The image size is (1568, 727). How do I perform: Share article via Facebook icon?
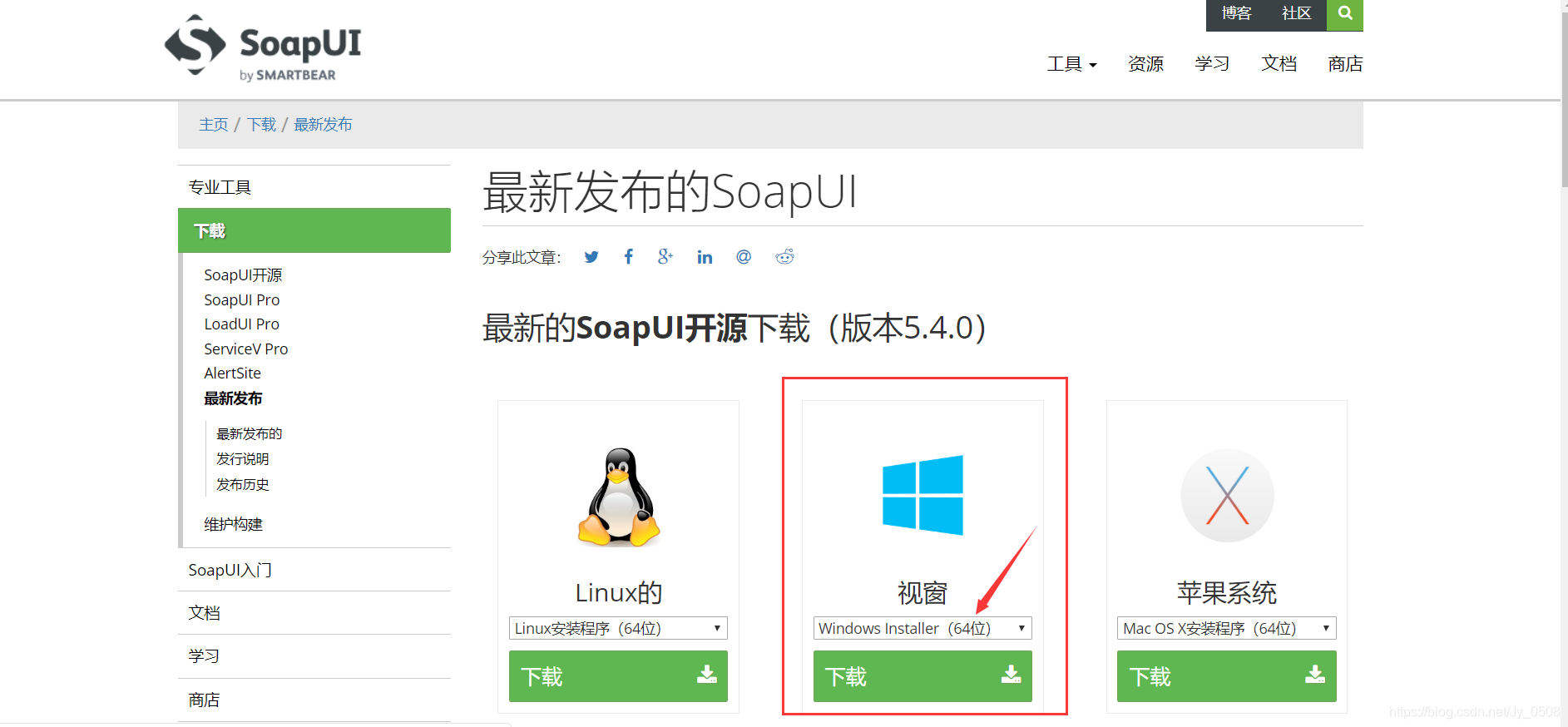click(x=629, y=256)
